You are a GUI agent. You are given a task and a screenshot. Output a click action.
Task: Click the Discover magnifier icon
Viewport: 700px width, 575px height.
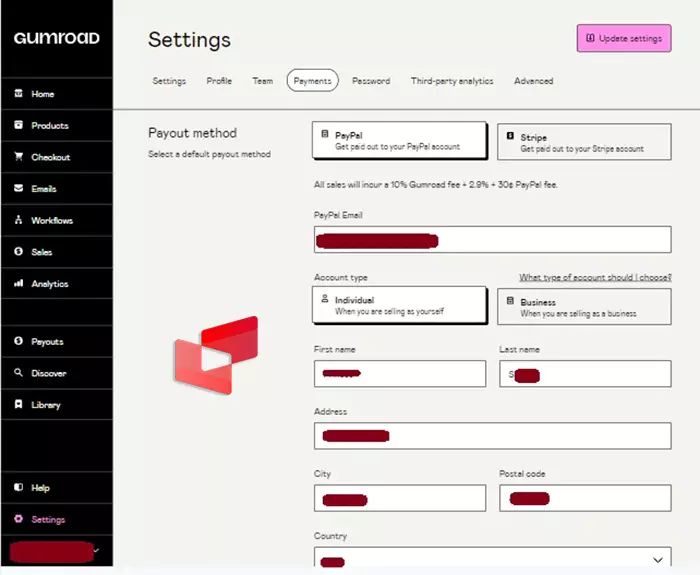coord(18,372)
